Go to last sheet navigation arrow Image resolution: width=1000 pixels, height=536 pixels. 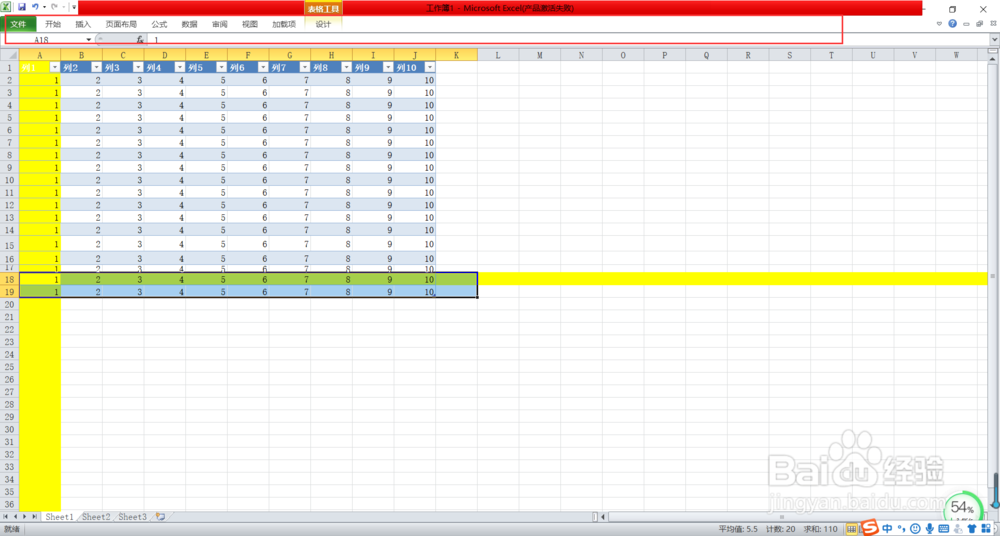tap(34, 516)
